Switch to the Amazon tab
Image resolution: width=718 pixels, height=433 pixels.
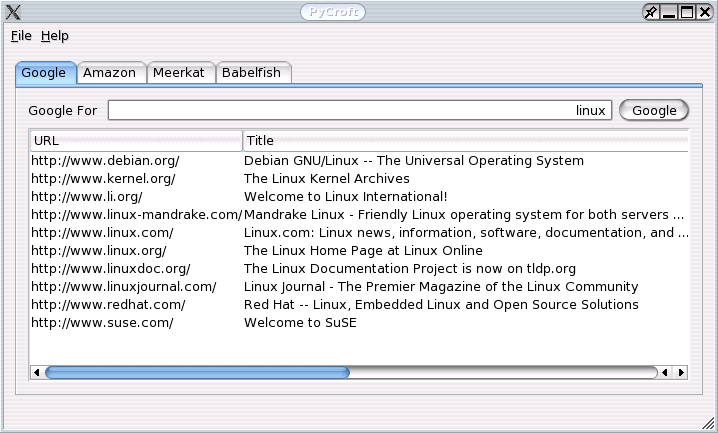pos(109,73)
